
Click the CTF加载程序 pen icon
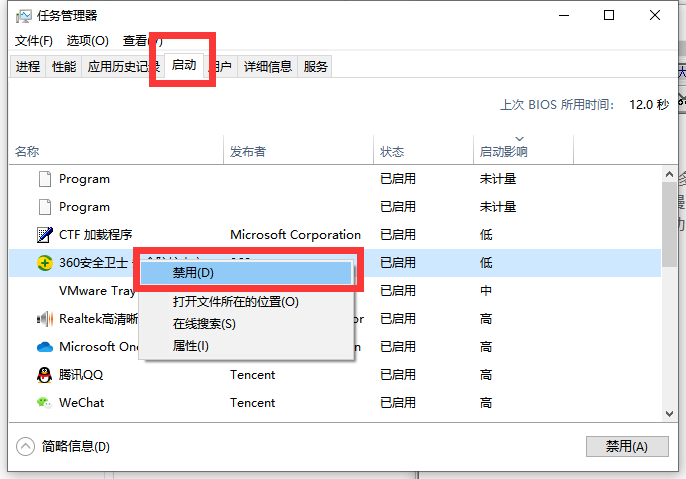(x=44, y=235)
